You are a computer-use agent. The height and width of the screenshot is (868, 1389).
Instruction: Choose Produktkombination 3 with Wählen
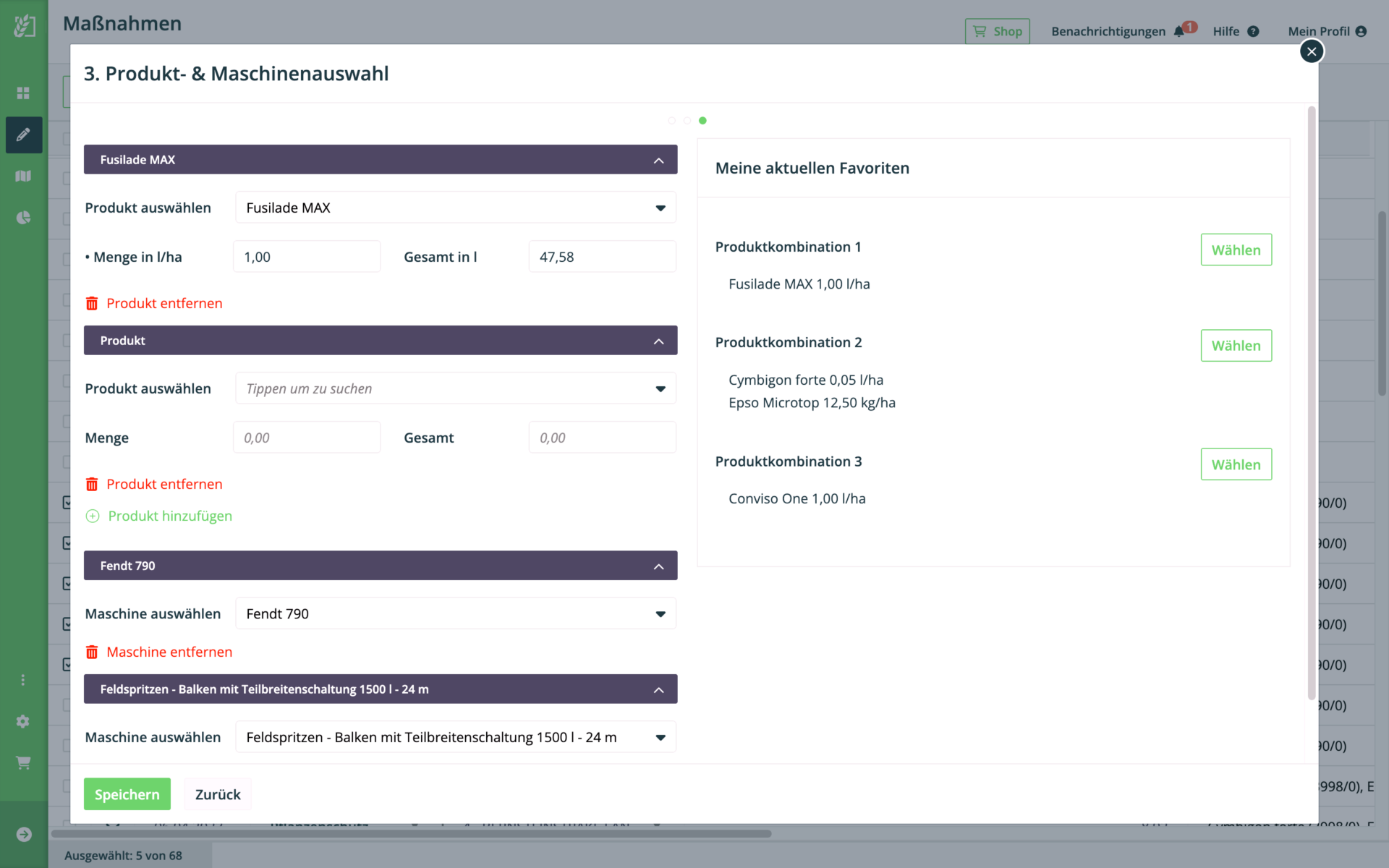pos(1236,464)
